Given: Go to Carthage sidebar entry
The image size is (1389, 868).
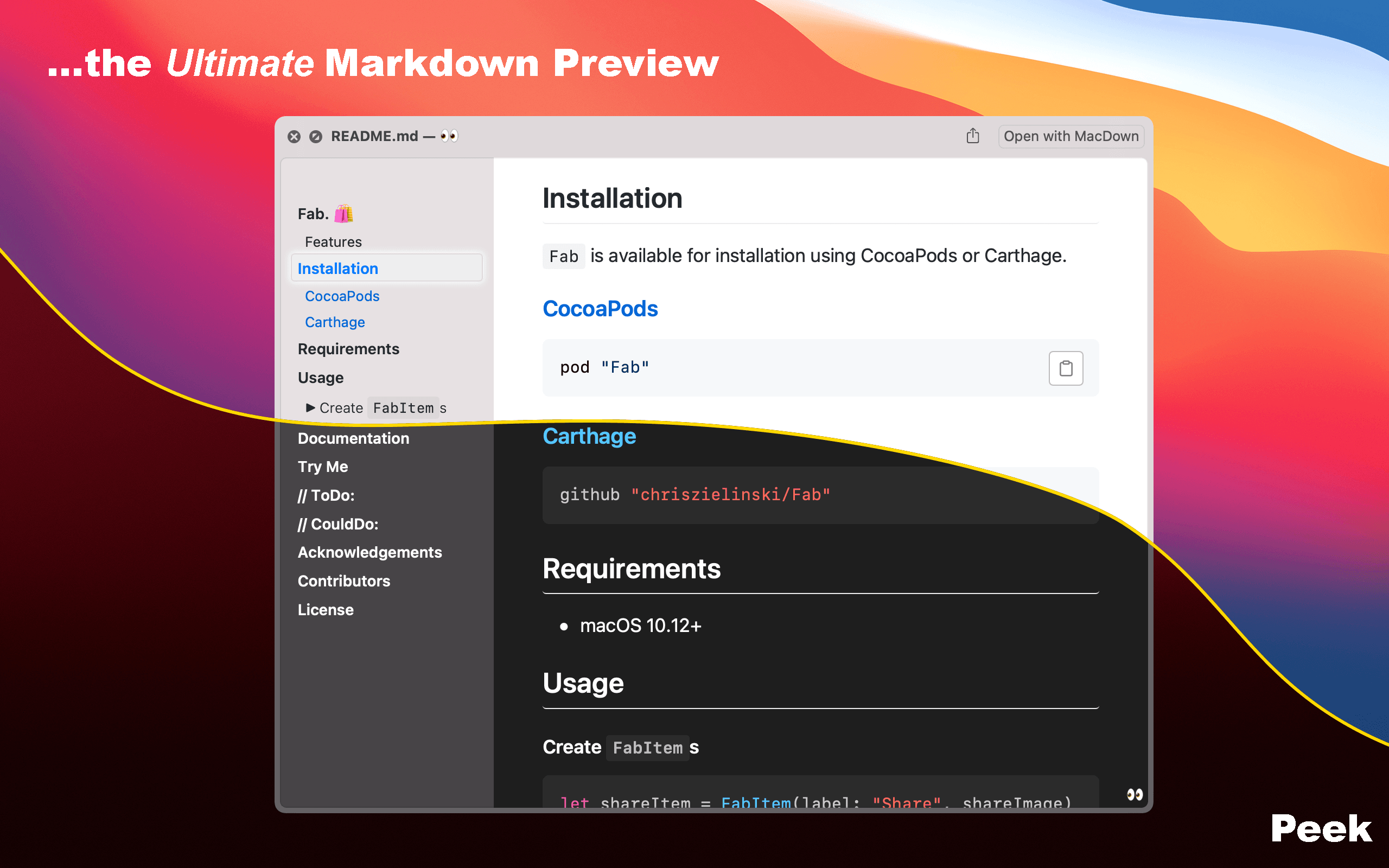Looking at the screenshot, I should (335, 322).
